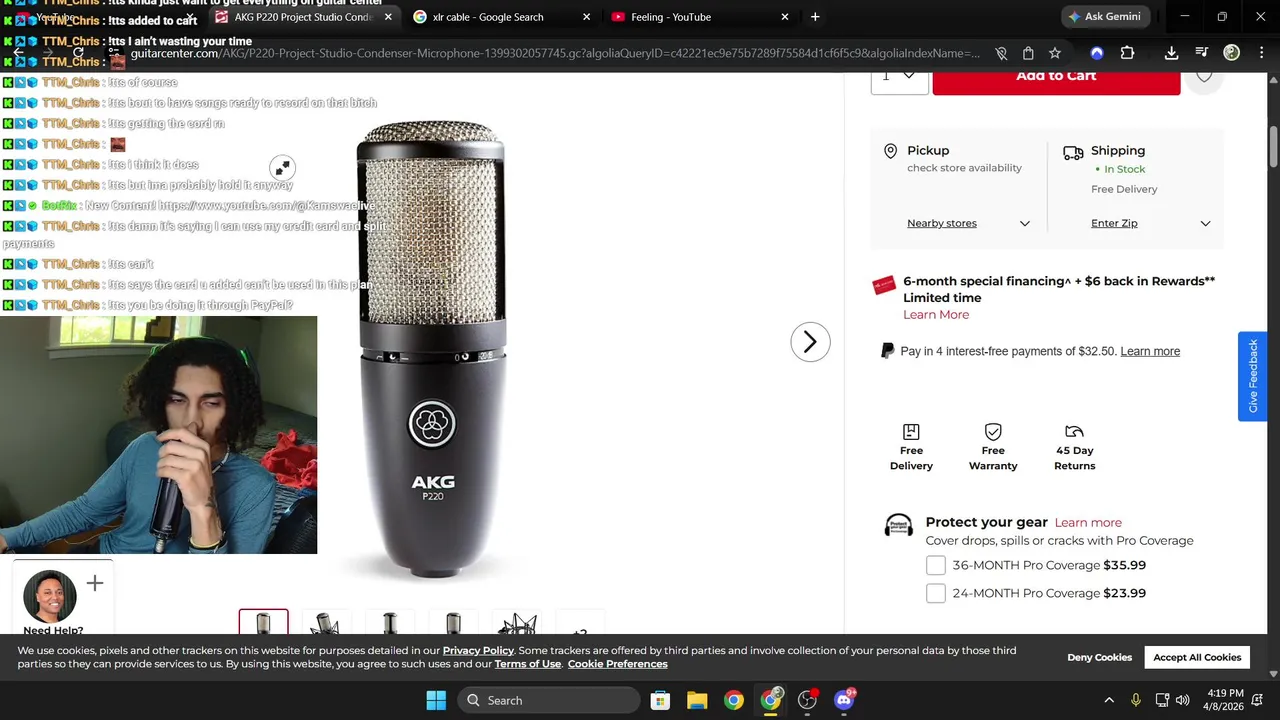Click the plus icon beside Need Help avatar

[x=95, y=583]
